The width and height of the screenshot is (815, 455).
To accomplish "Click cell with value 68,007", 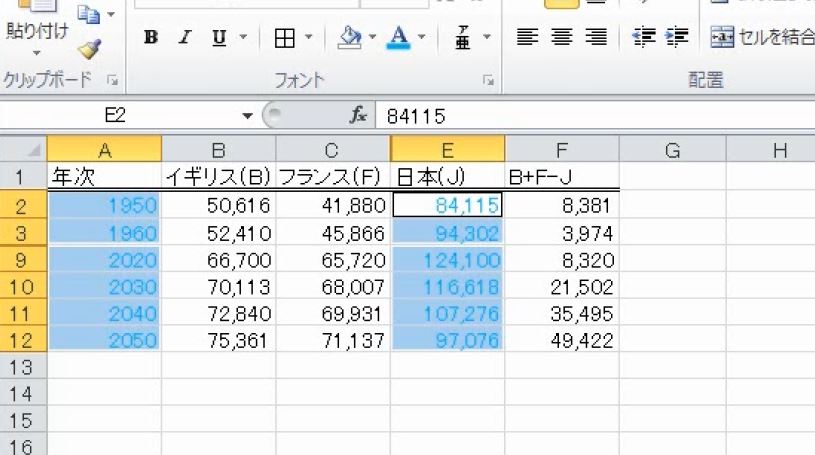I will pos(333,287).
